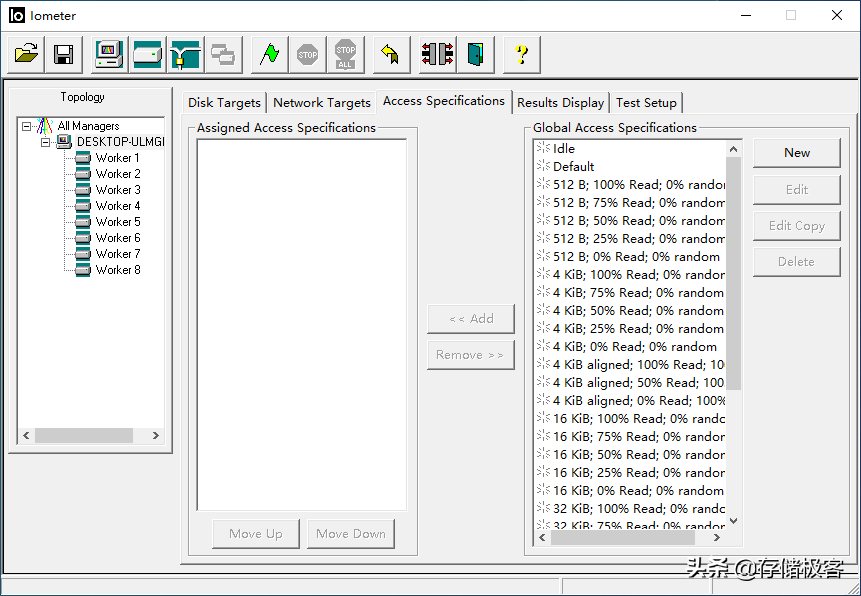Open the About help question mark icon
Viewport: 861px width, 596px height.
[521, 55]
